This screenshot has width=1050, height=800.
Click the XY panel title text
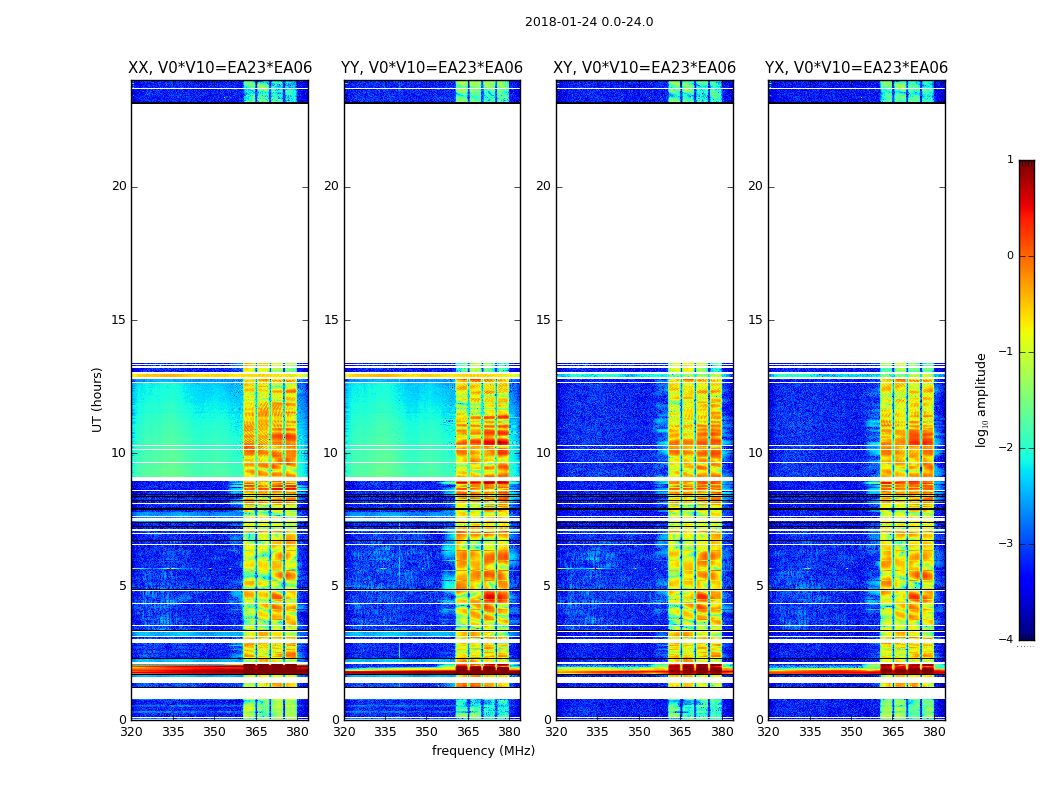pyautogui.click(x=645, y=68)
